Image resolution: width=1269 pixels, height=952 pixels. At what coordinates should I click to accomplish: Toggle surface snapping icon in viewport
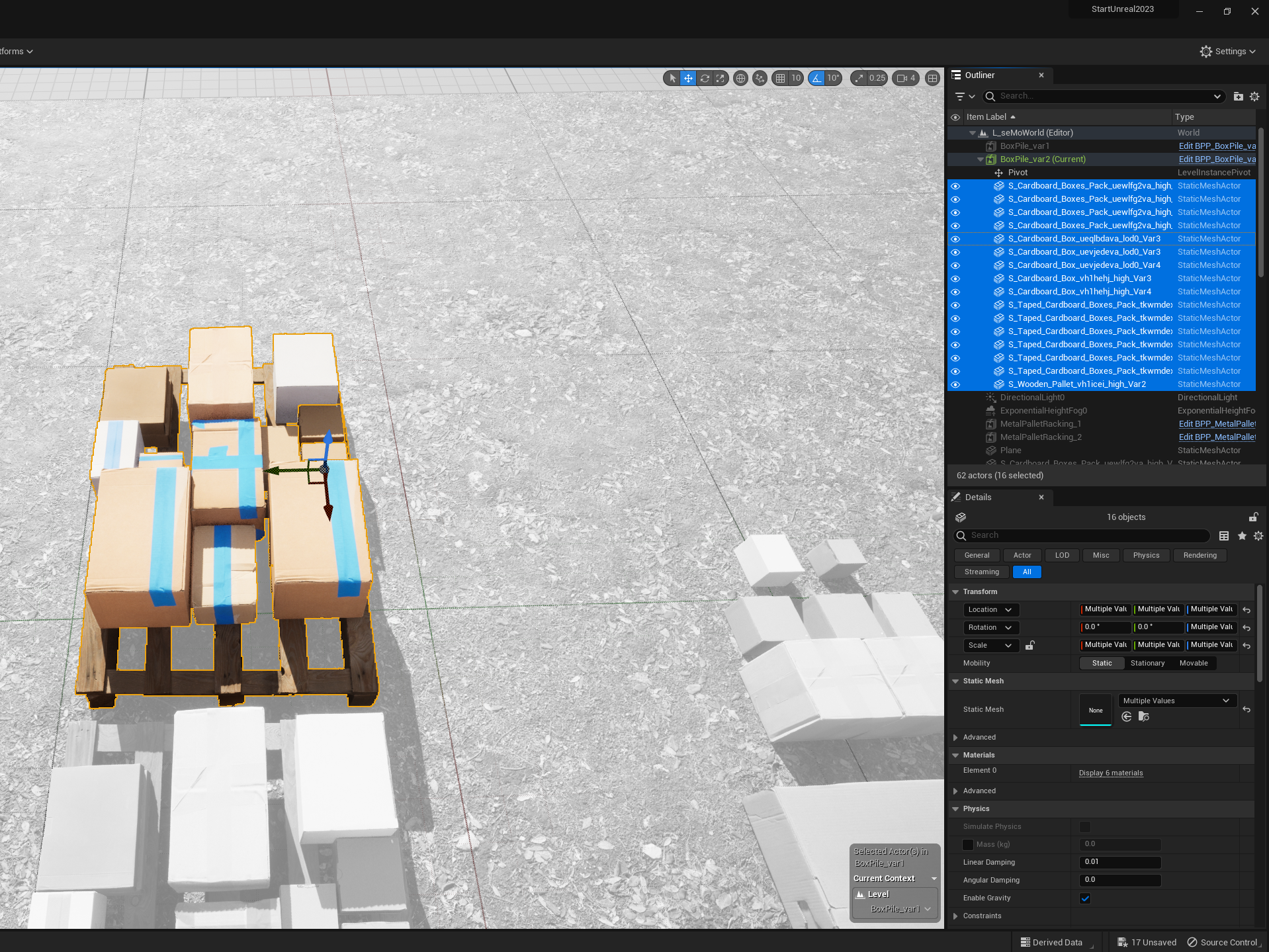[760, 78]
